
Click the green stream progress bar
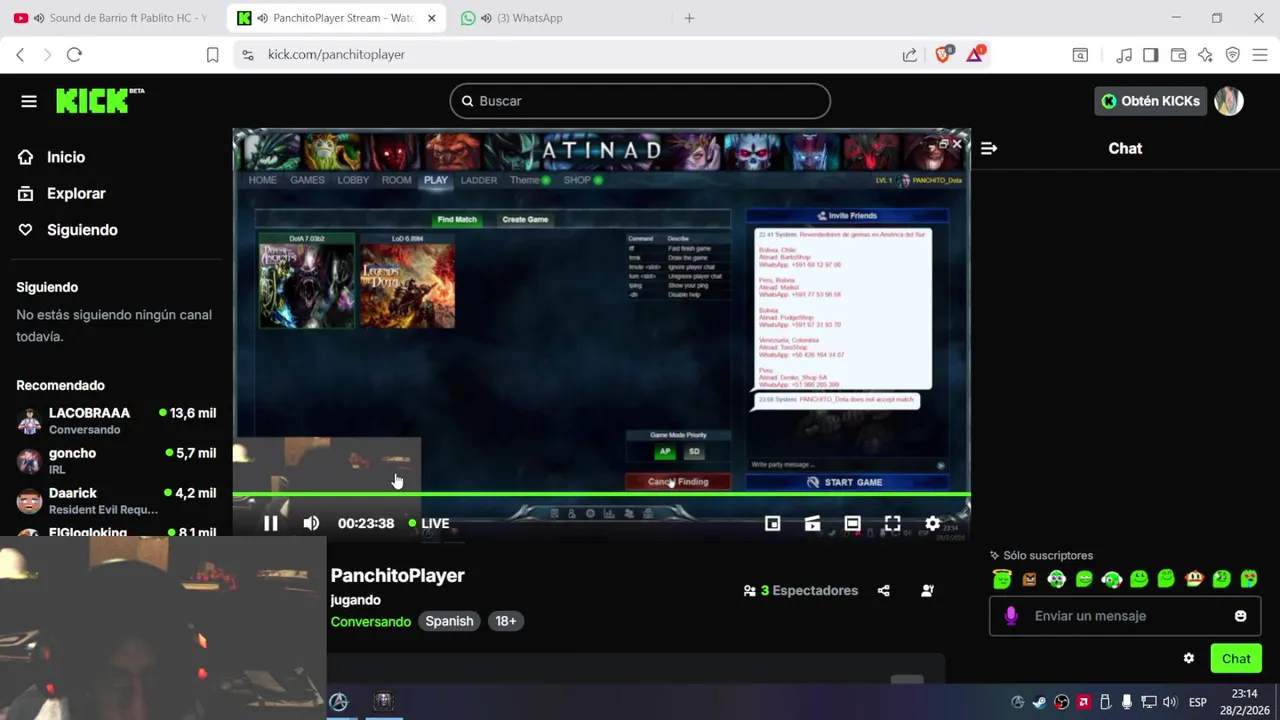tap(601, 494)
